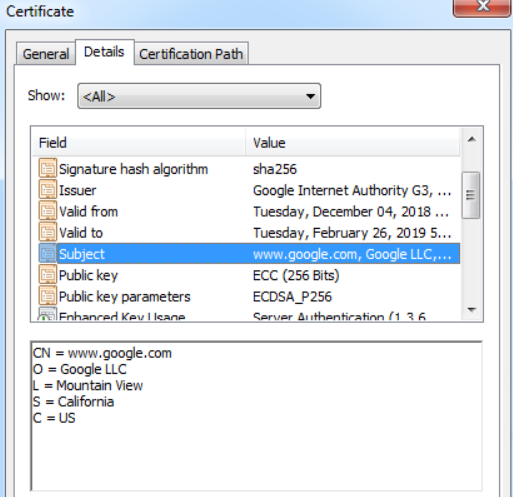Viewport: 513px width, 497px height.
Task: Click the Valid to field icon
Action: tap(48, 232)
